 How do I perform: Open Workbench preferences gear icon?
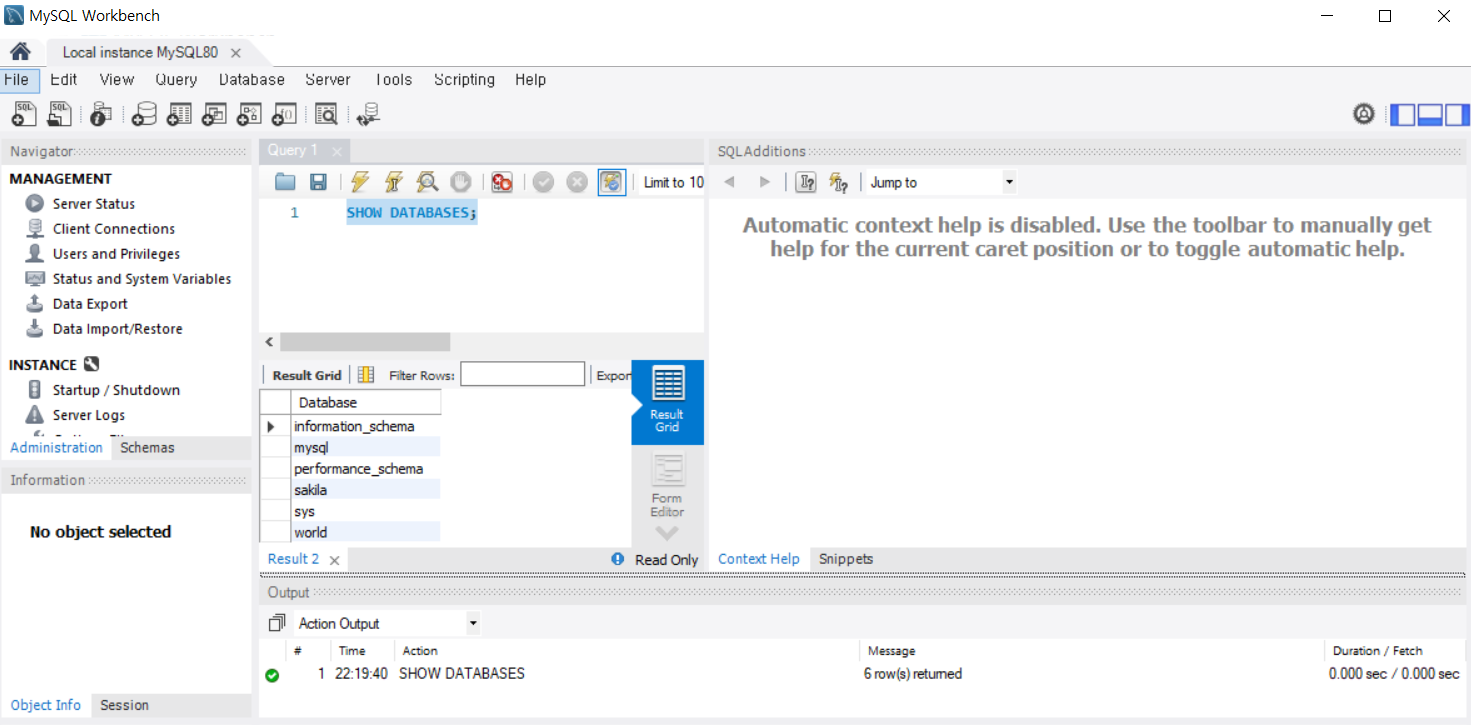1364,114
